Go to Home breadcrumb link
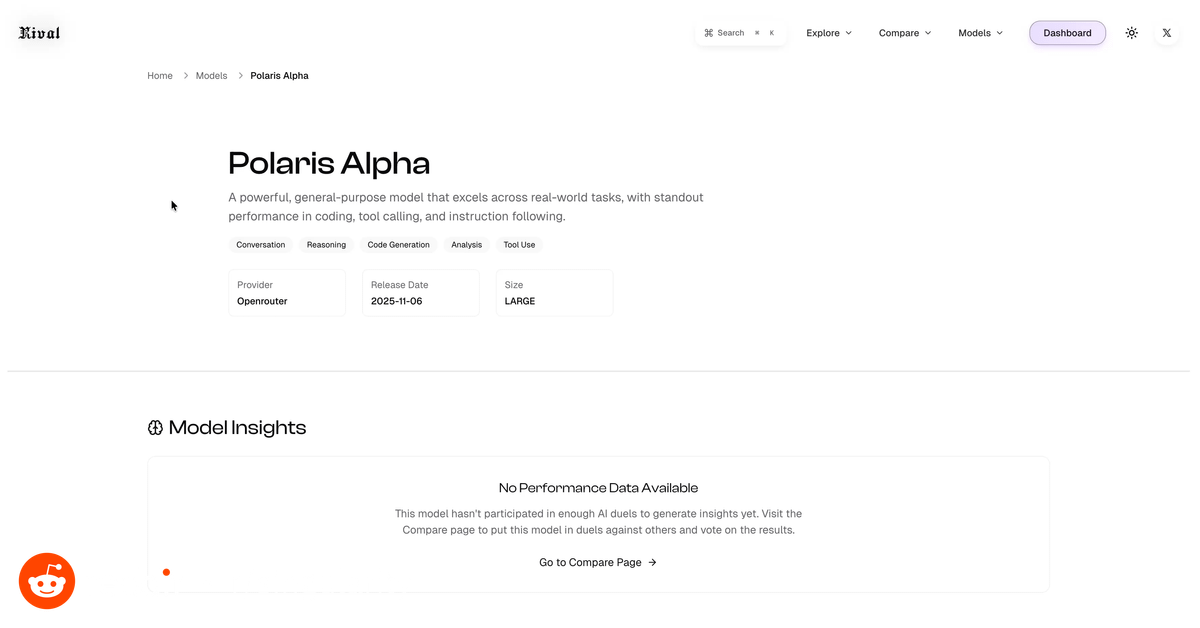The width and height of the screenshot is (1200, 628). point(160,76)
